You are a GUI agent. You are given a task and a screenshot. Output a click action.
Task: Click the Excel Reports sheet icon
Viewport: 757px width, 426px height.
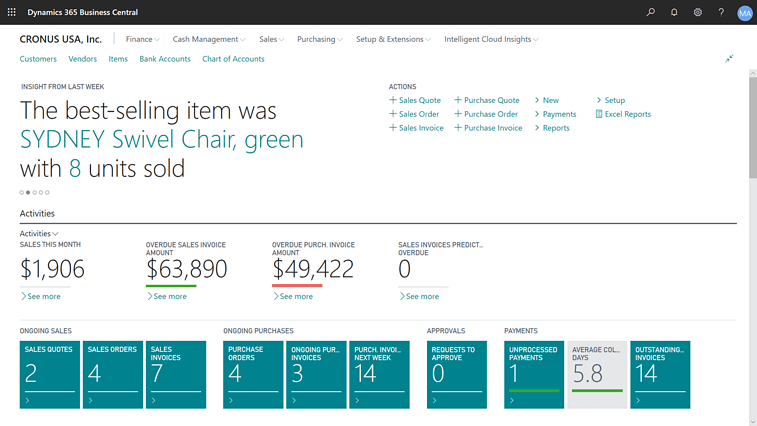(599, 114)
